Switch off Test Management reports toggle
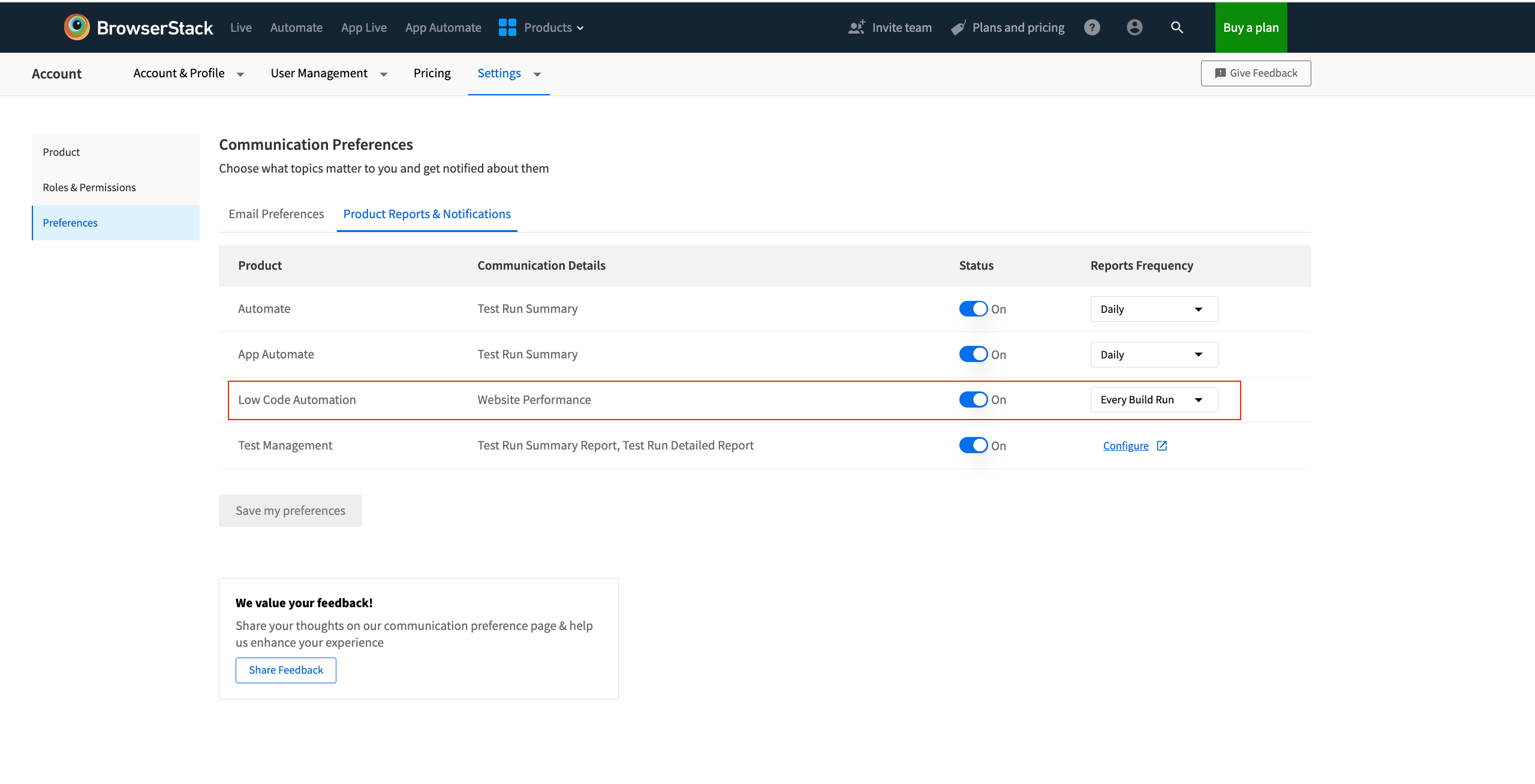The width and height of the screenshot is (1535, 784). (973, 445)
